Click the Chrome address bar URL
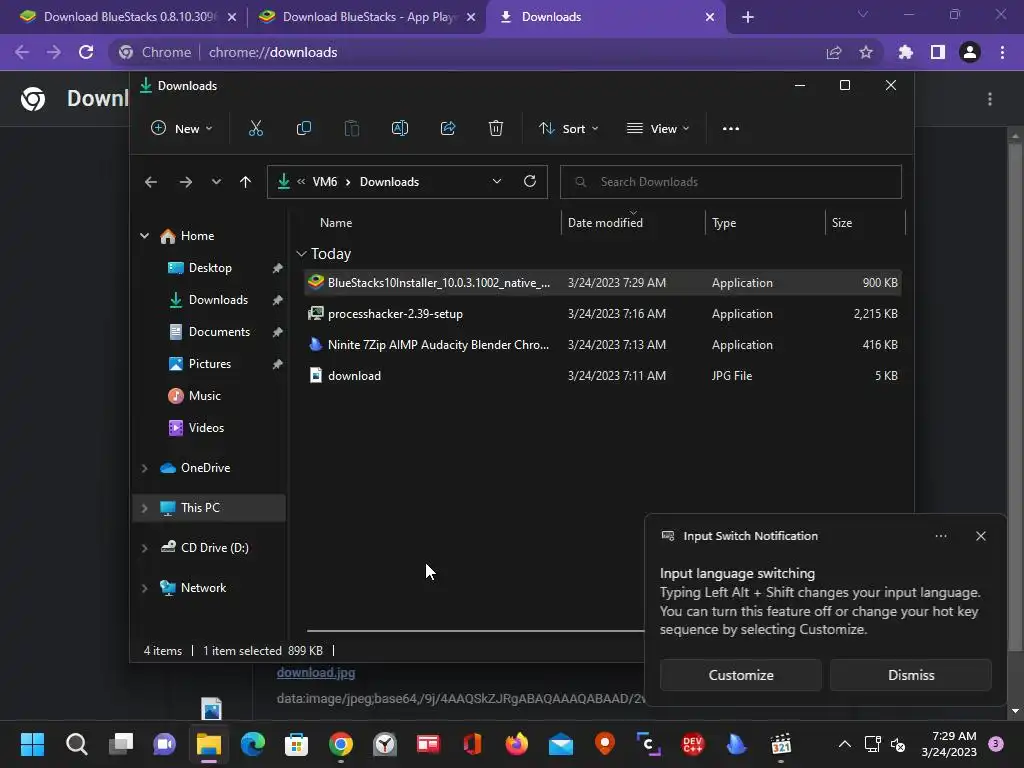 click(273, 52)
